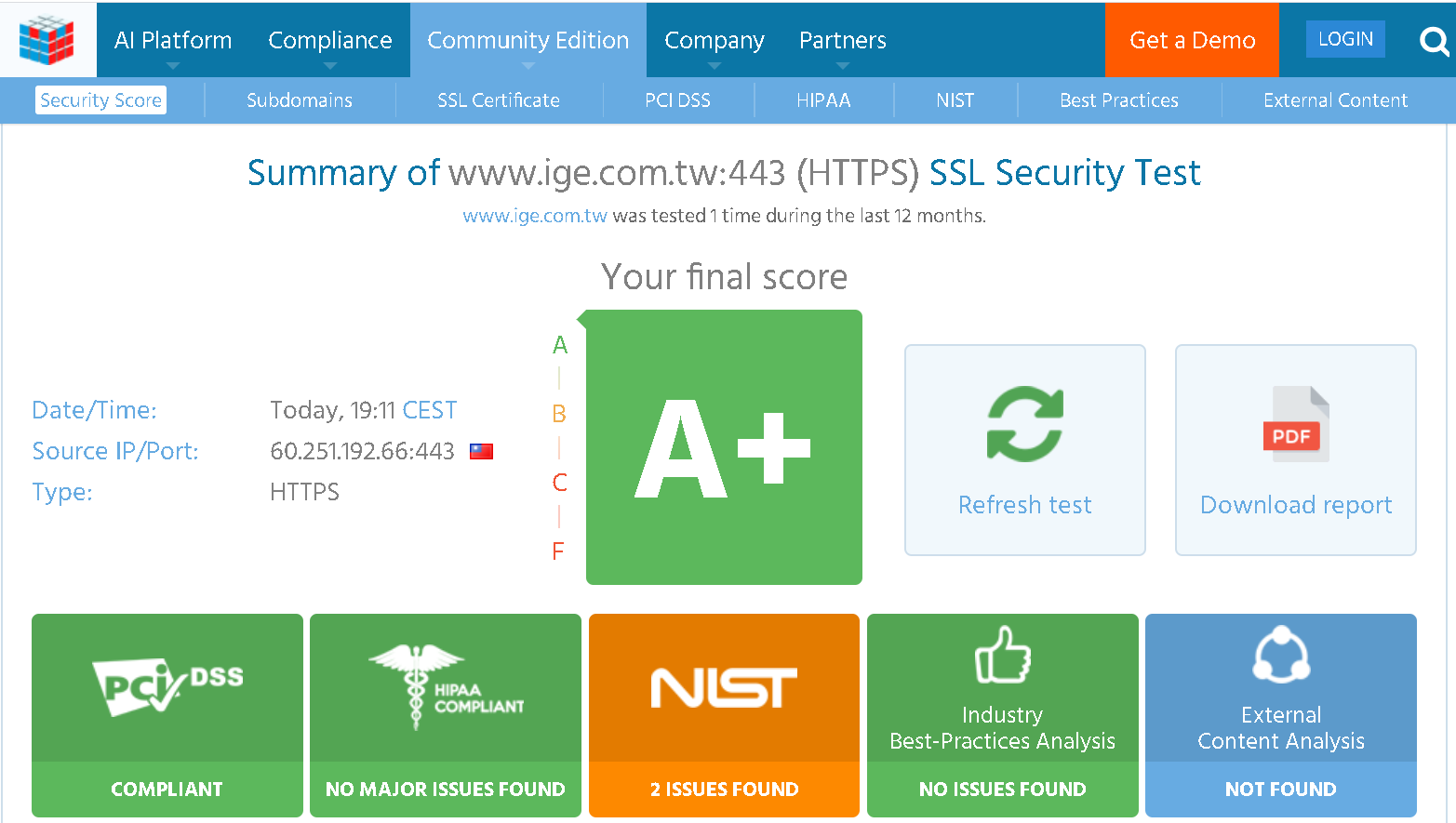Viewport: 1456px width, 823px height.
Task: Click the Get a Demo button
Action: tap(1193, 40)
